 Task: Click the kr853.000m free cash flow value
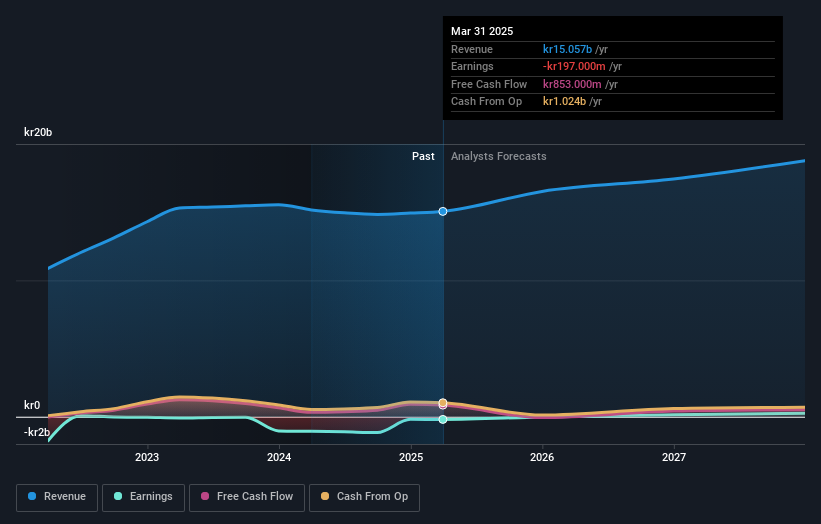(572, 84)
